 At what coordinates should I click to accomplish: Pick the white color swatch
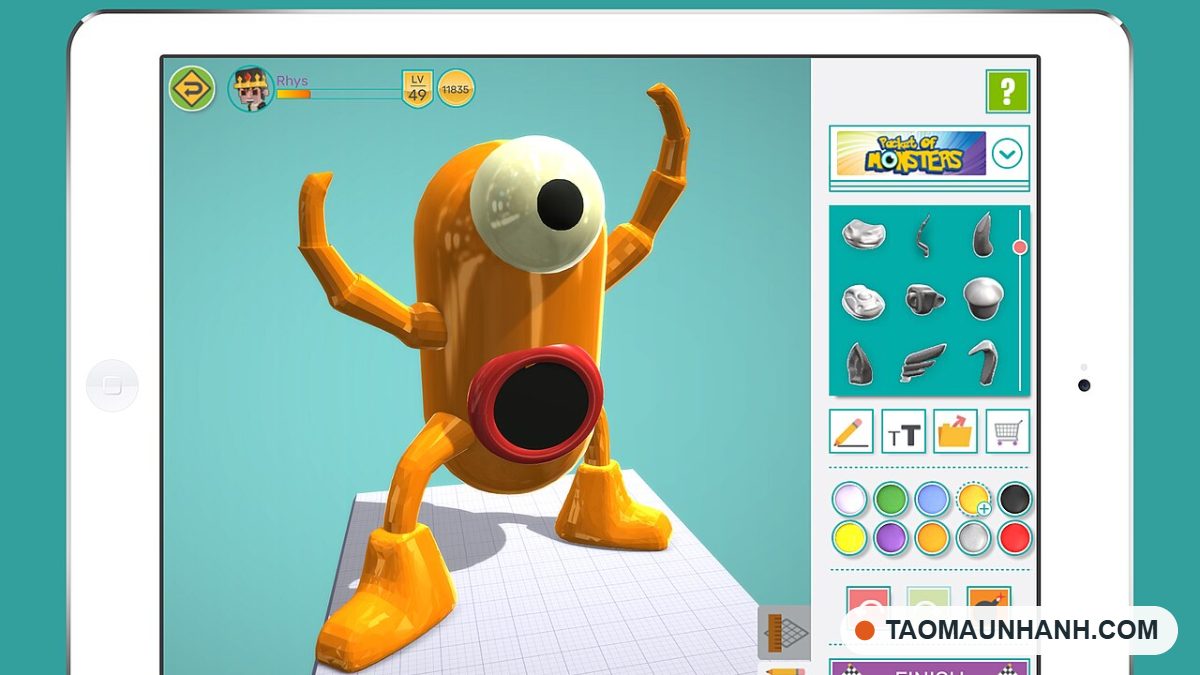(849, 499)
